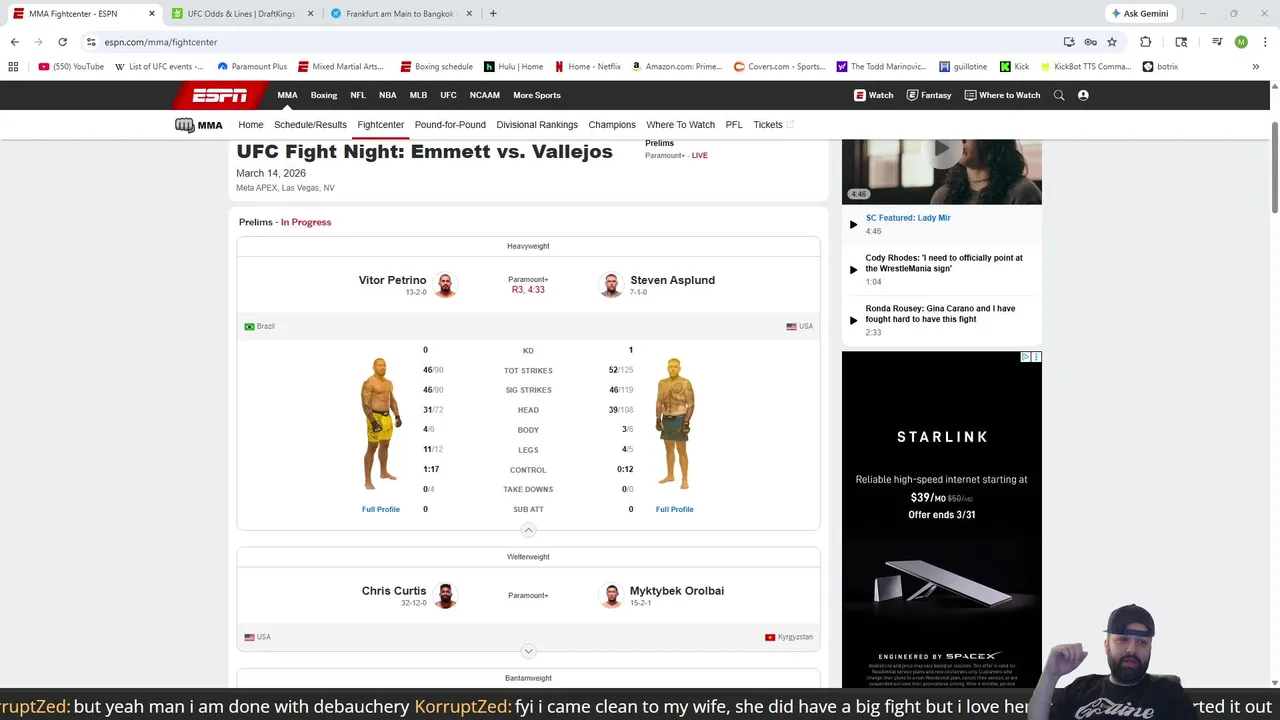Open the Kick bookmark
The image size is (1280, 720).
pos(1014,66)
